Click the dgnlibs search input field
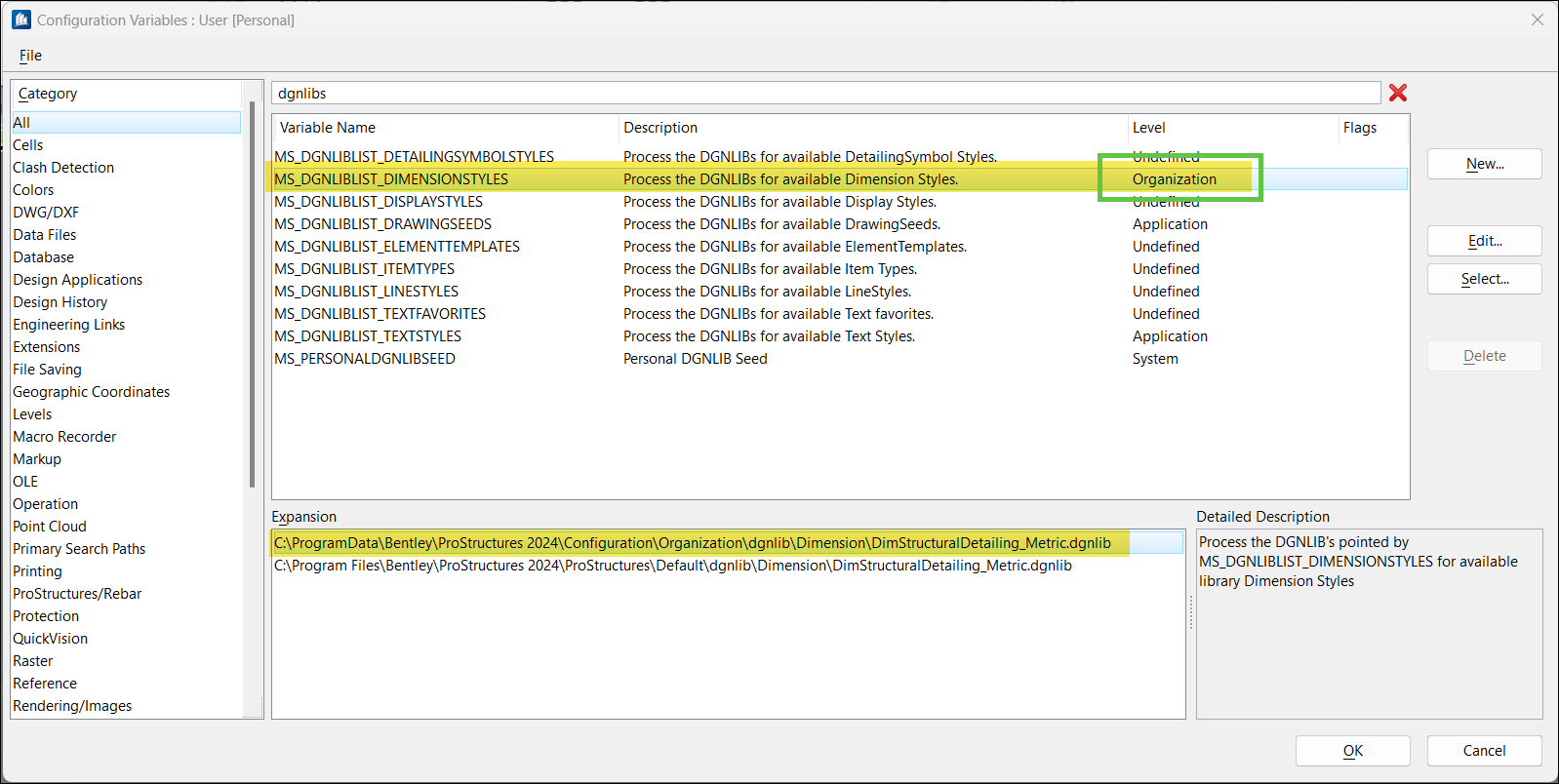 tap(824, 94)
